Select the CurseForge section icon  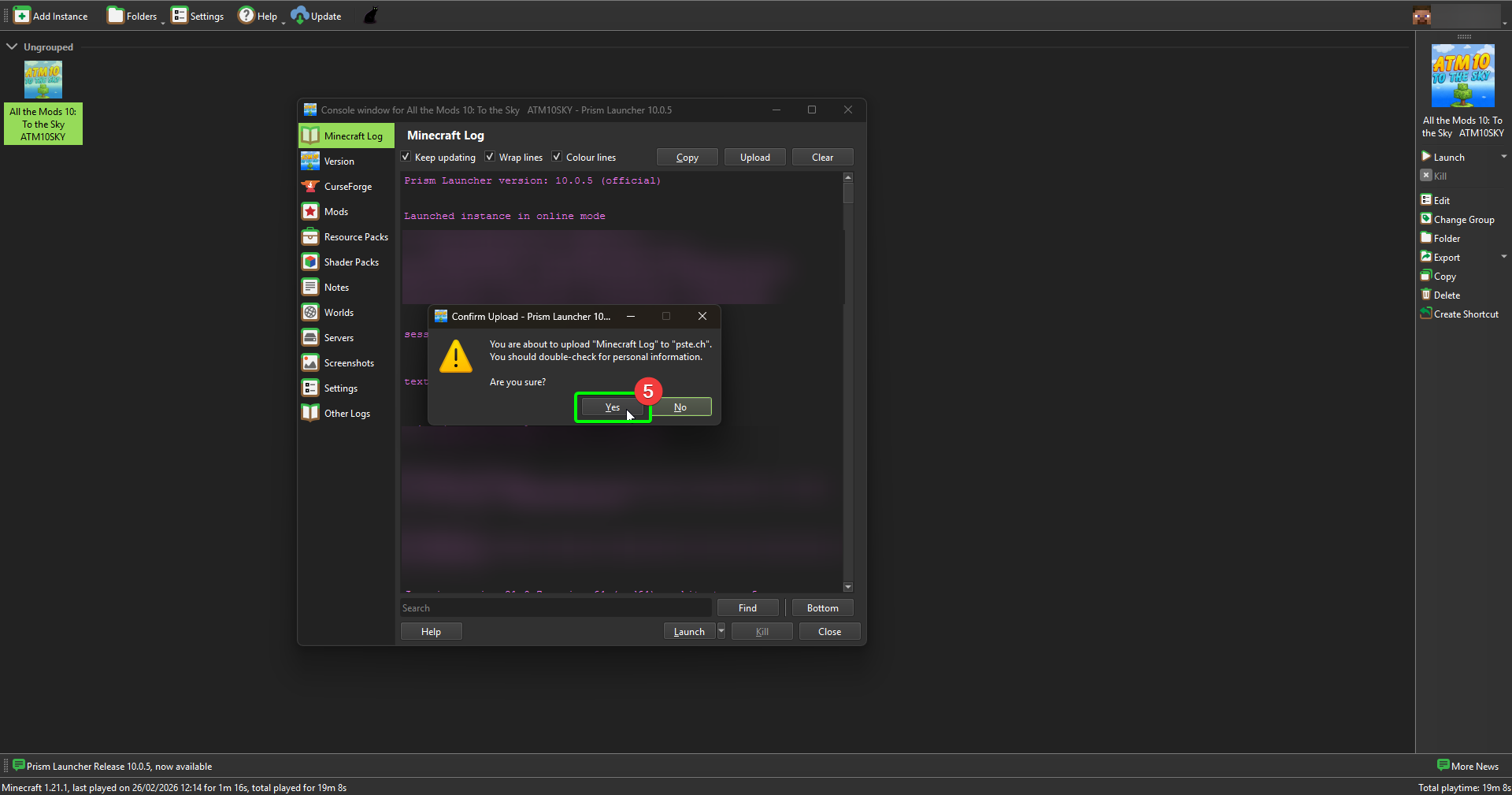point(310,186)
